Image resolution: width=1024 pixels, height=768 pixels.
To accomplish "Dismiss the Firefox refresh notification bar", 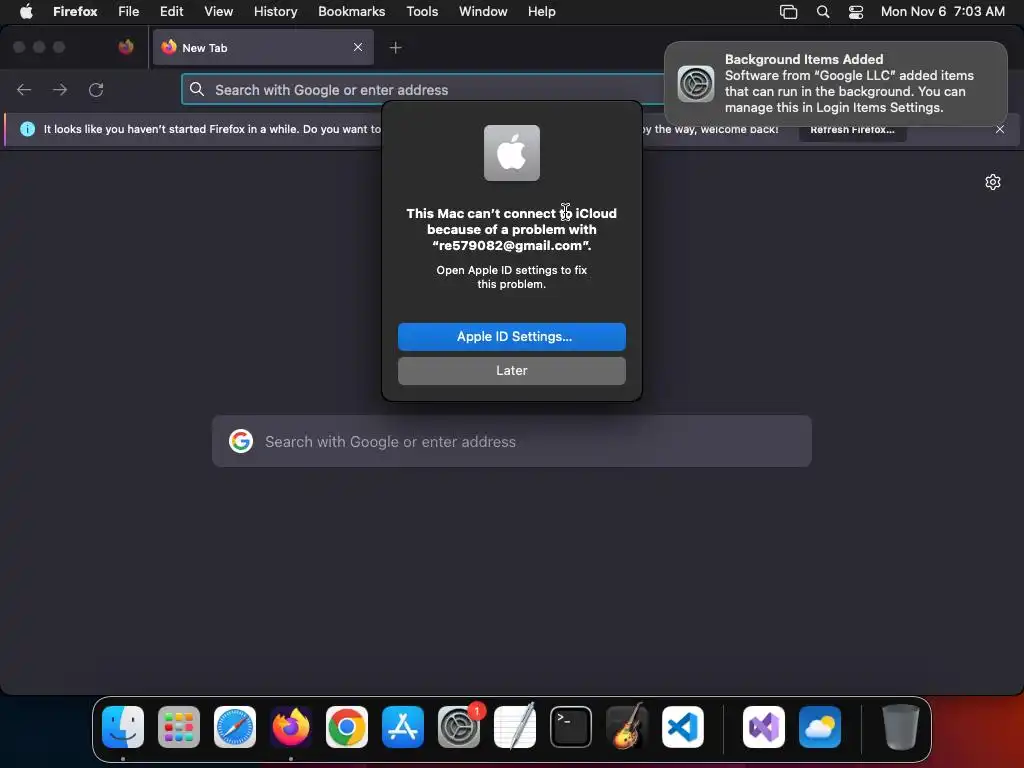I will (x=1000, y=129).
